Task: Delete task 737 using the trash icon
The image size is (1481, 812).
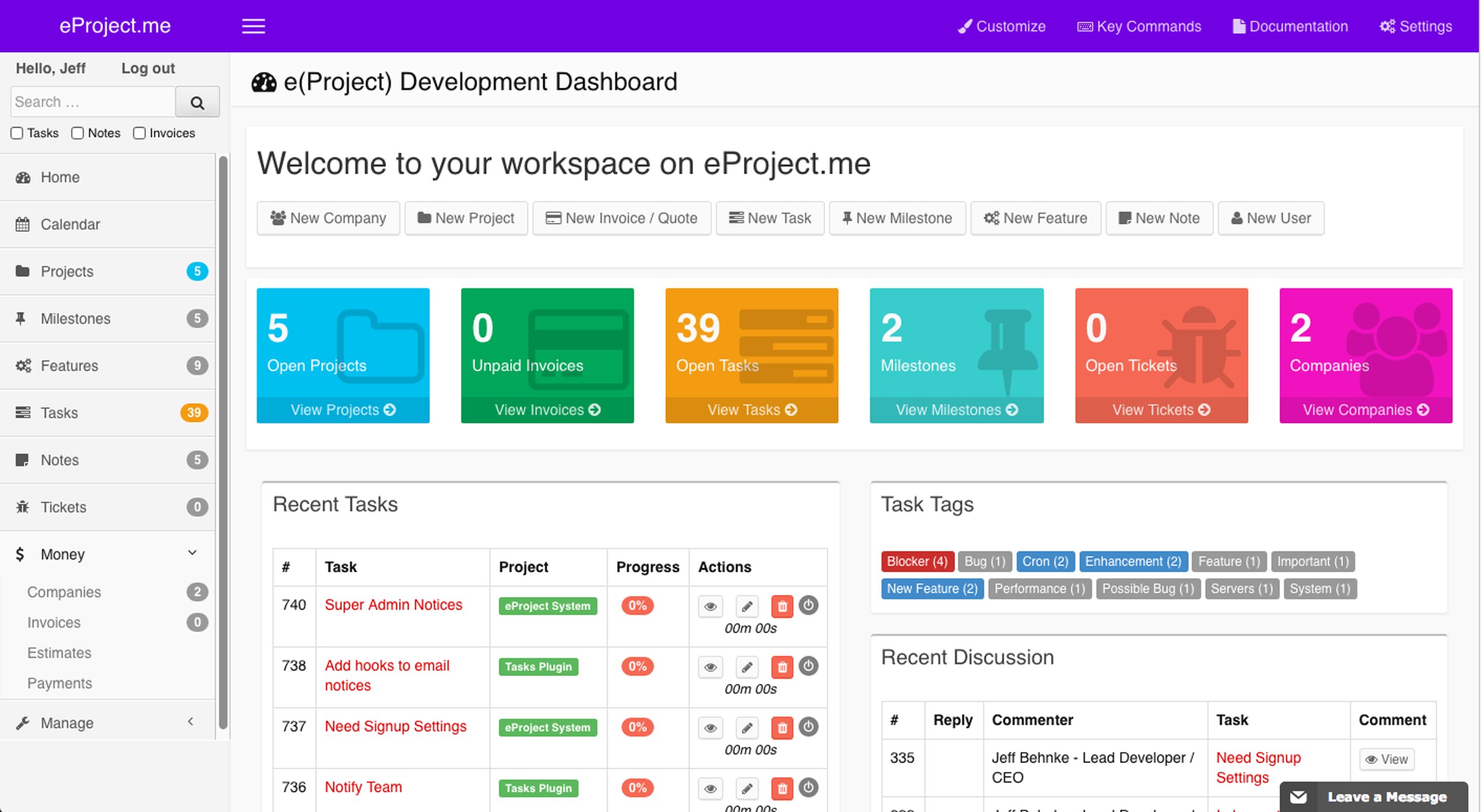Action: [x=782, y=727]
